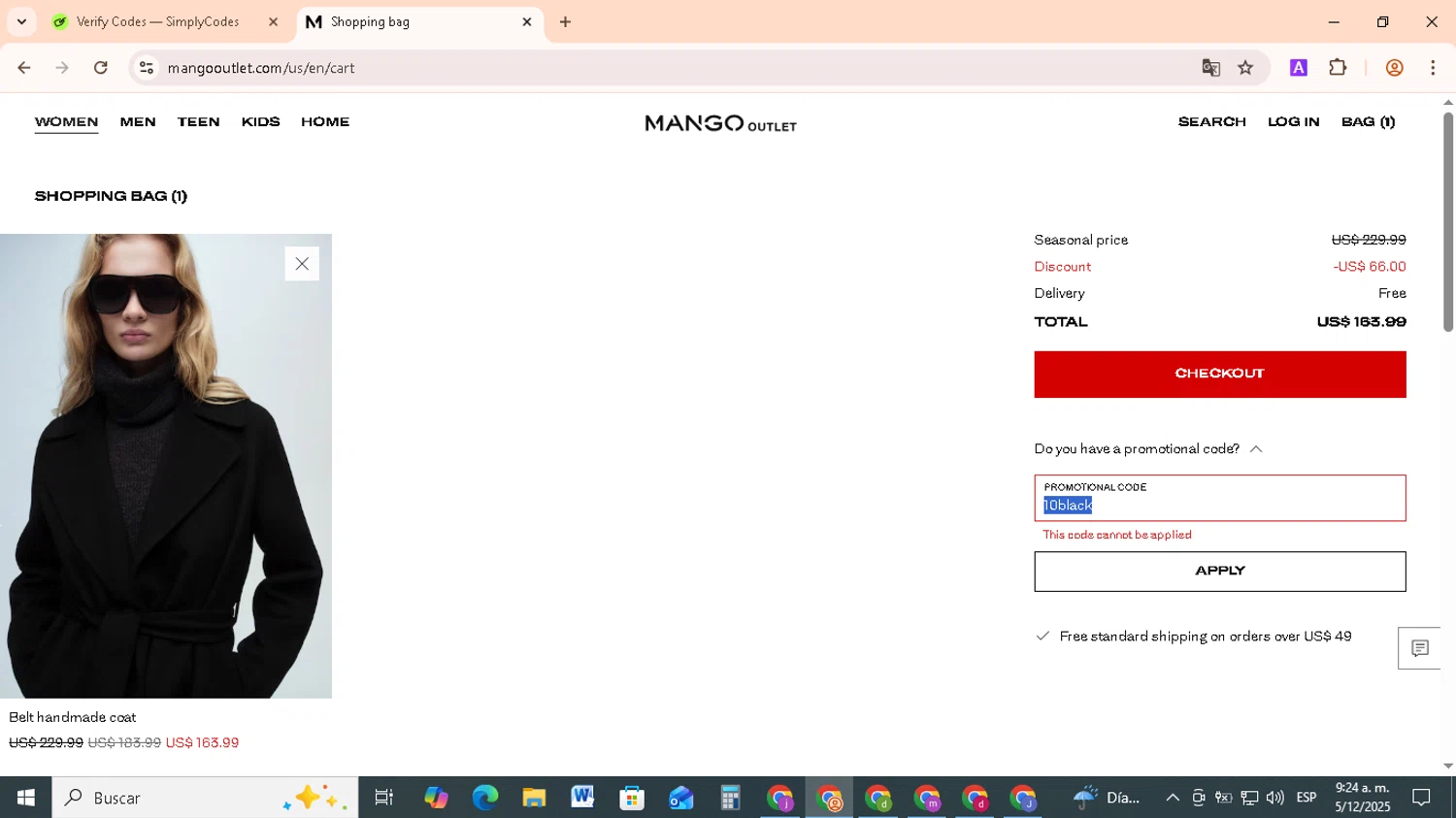Image resolution: width=1456 pixels, height=818 pixels.
Task: Select the Discount -US$ 66.00 value
Action: tap(1369, 267)
